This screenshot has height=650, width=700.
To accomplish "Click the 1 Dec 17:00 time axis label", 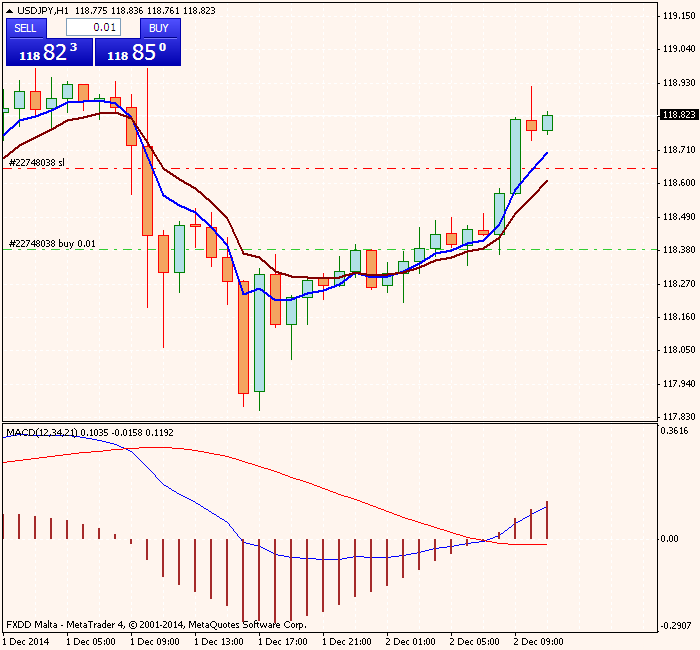I will pos(282,641).
